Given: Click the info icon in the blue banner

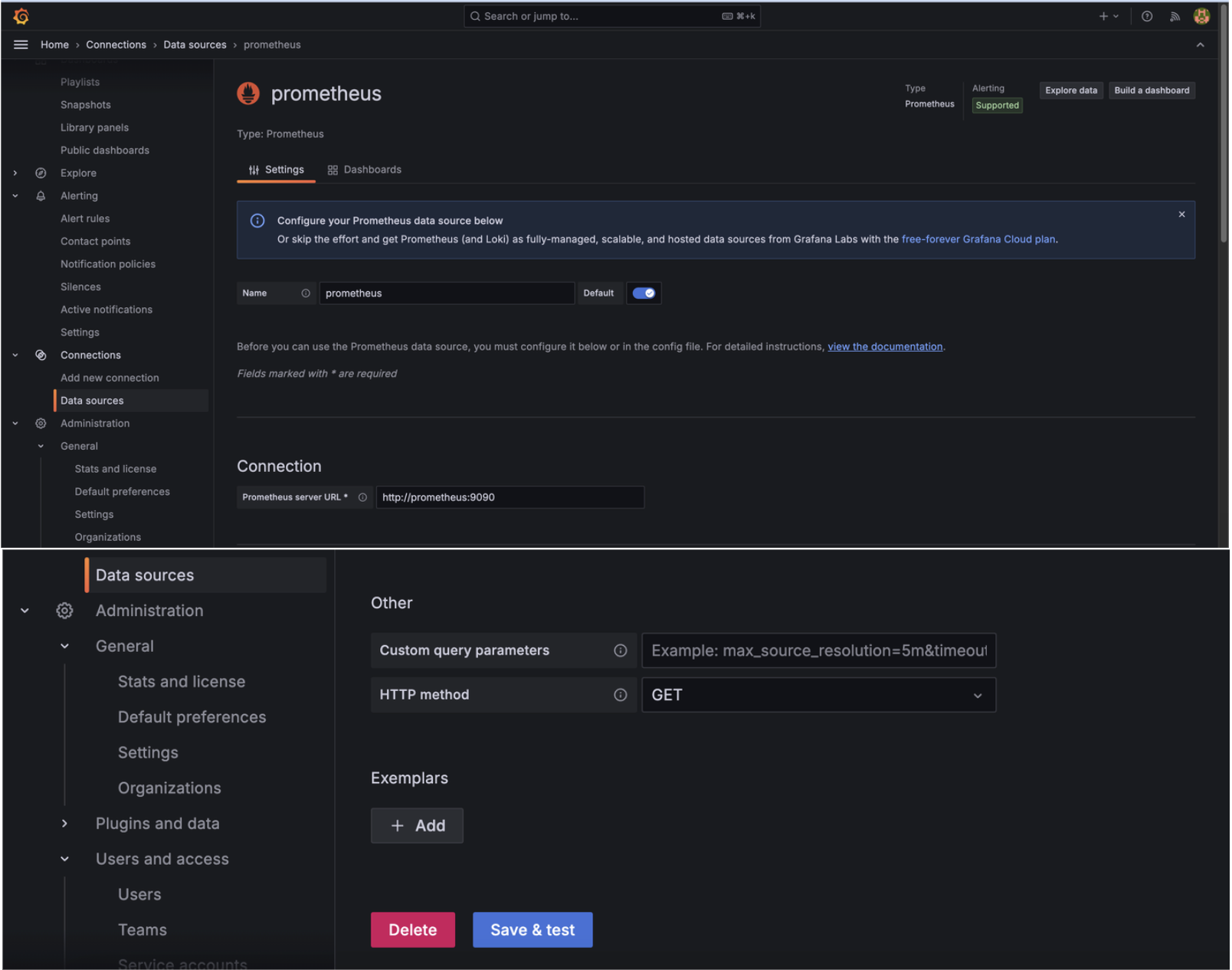Looking at the screenshot, I should (257, 221).
